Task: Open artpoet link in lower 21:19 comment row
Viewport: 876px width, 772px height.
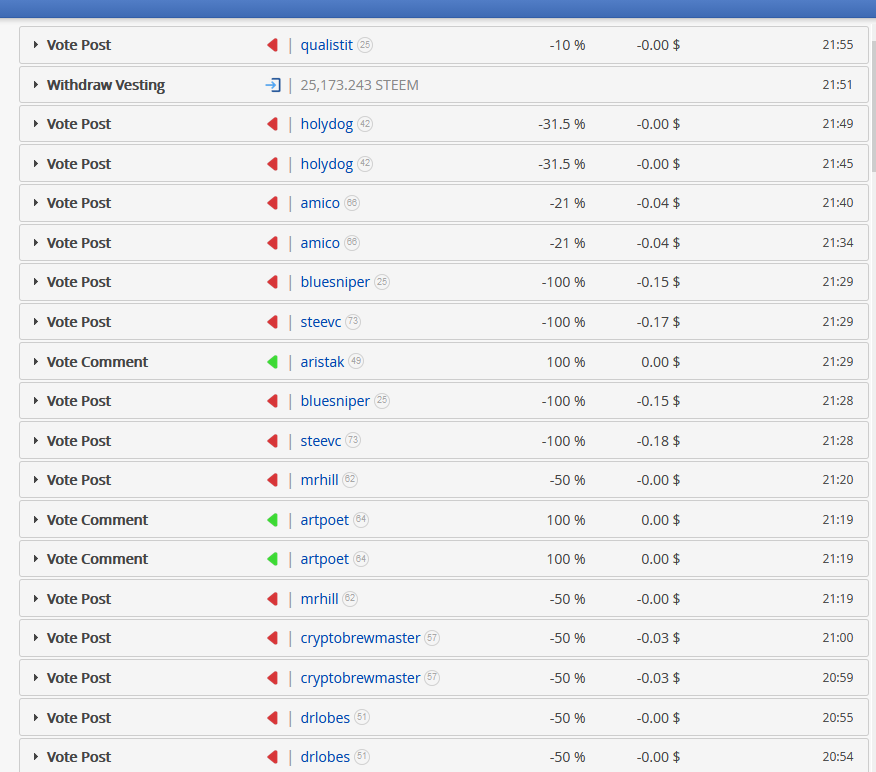Action: [325, 560]
